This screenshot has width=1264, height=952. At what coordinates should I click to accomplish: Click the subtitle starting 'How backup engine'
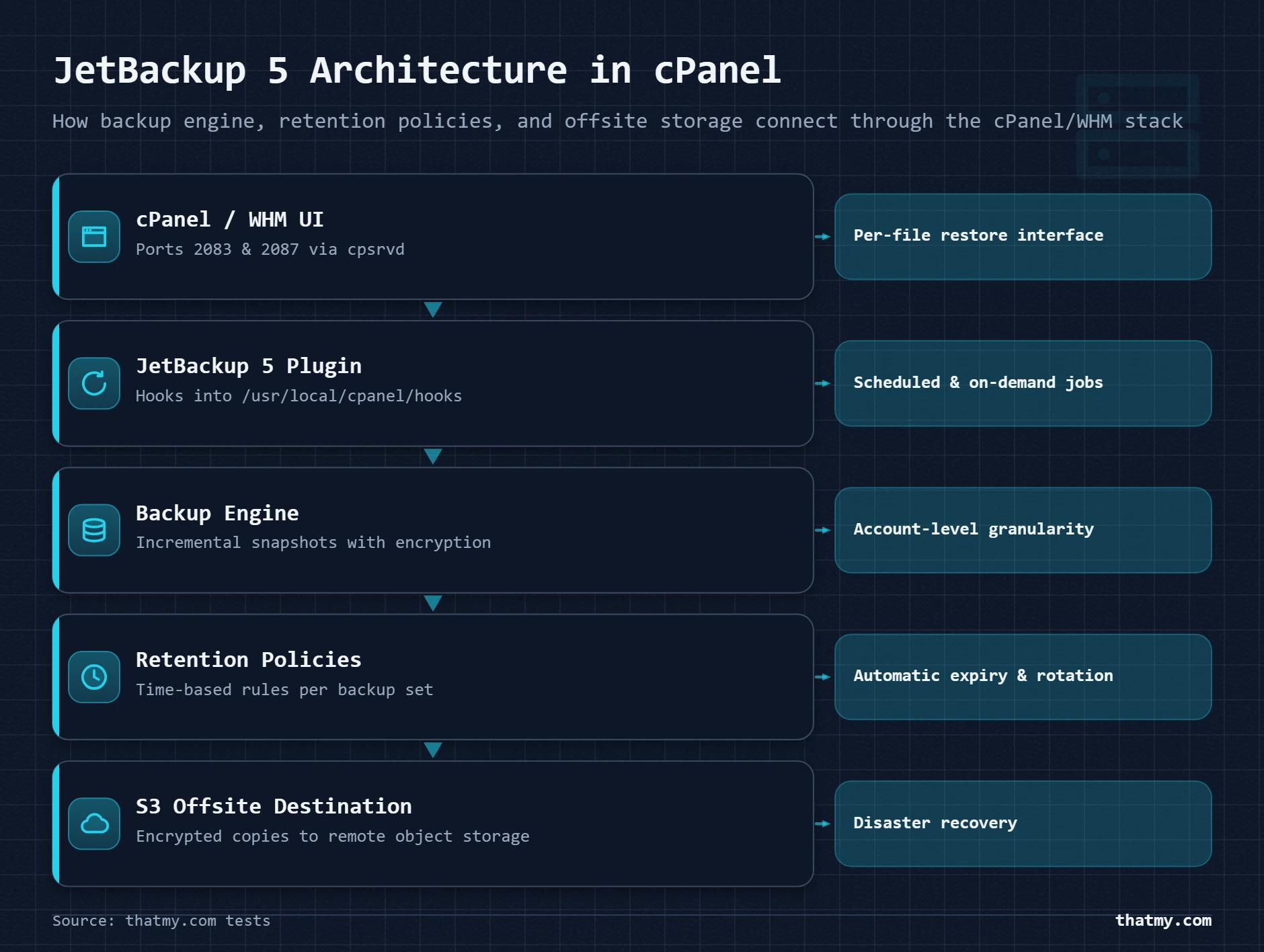click(617, 122)
